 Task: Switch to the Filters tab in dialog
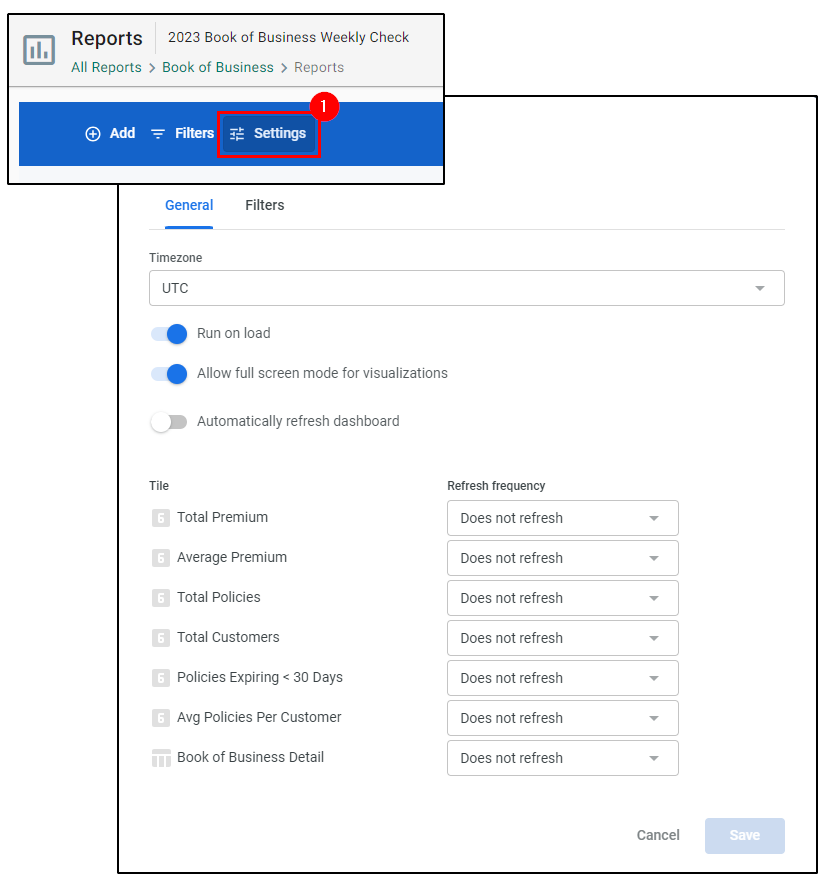coord(265,205)
